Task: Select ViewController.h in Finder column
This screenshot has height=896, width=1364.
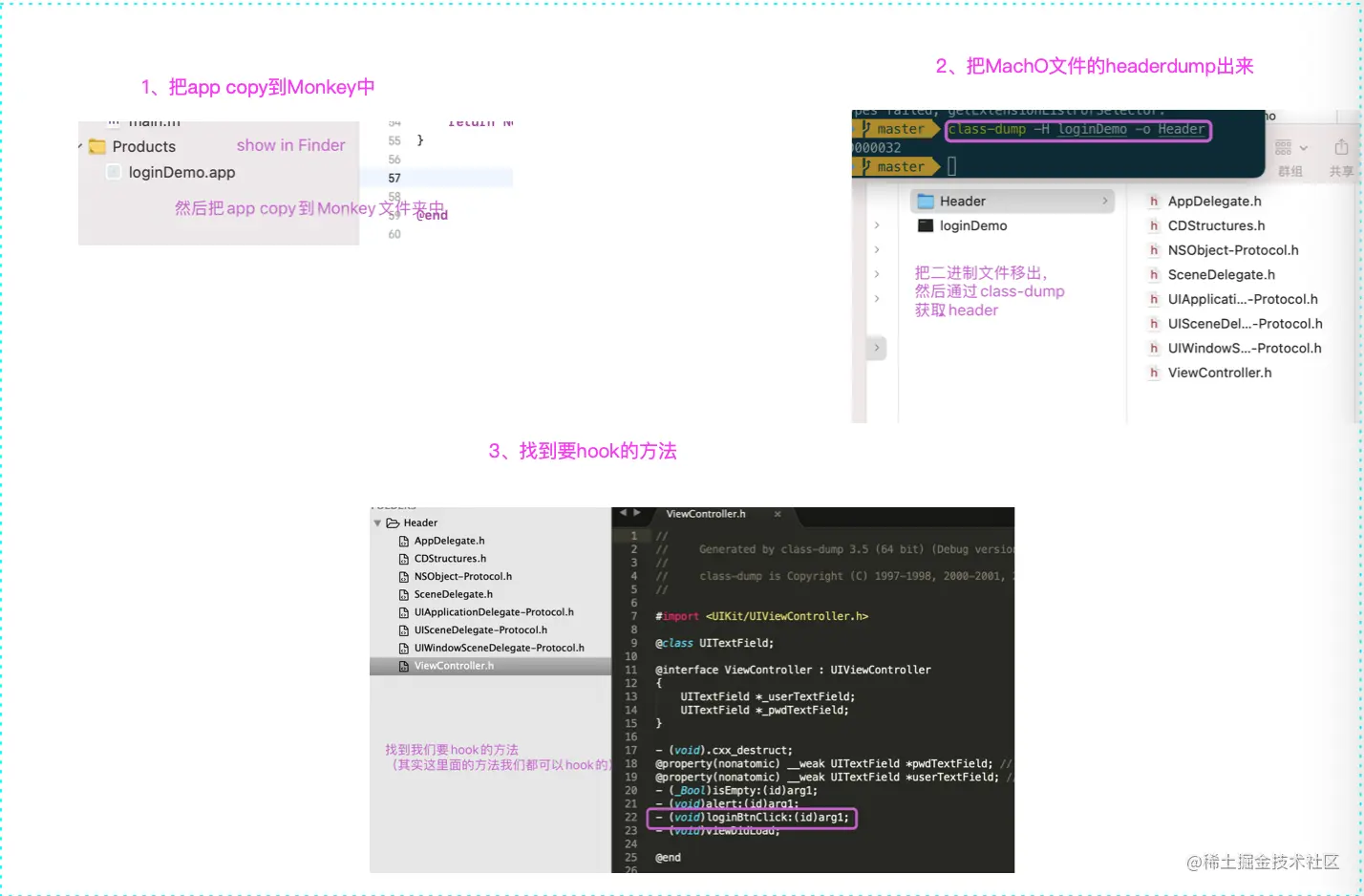Action: (1210, 373)
